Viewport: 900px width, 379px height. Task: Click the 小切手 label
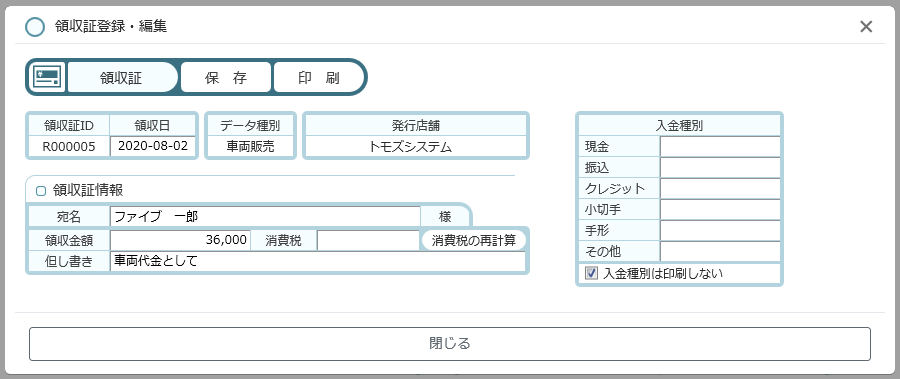pos(619,210)
